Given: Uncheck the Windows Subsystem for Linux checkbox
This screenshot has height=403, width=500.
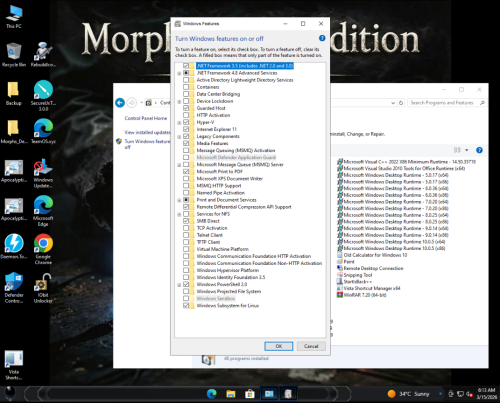Looking at the screenshot, I should [x=186, y=305].
